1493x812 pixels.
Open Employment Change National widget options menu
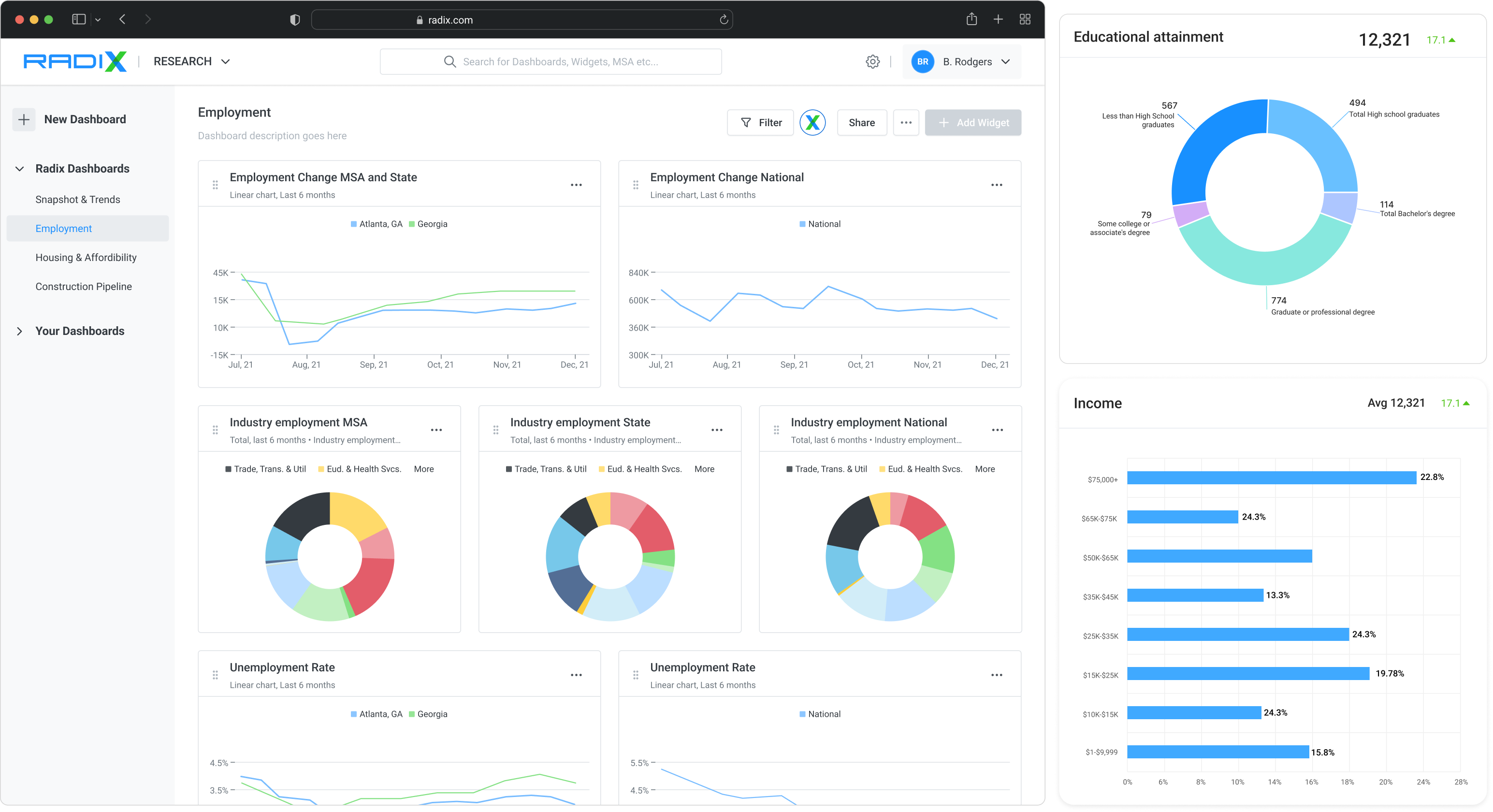pyautogui.click(x=996, y=185)
